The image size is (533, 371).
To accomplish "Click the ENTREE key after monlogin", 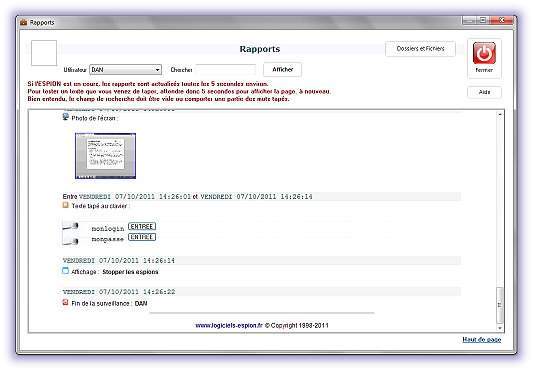I will (x=142, y=226).
